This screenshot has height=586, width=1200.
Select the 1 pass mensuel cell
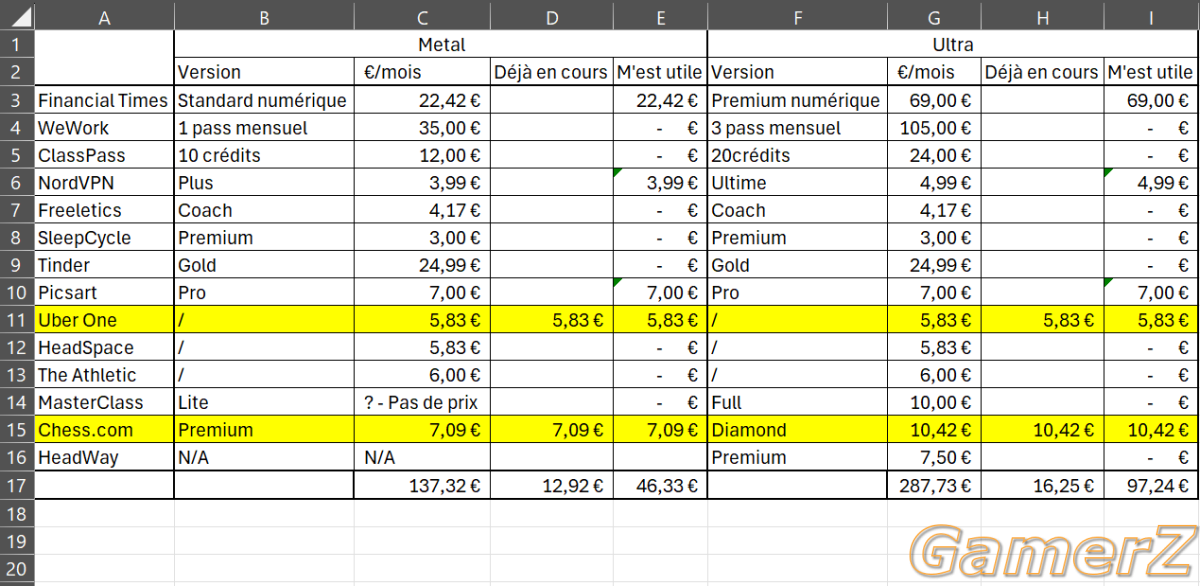click(x=264, y=128)
